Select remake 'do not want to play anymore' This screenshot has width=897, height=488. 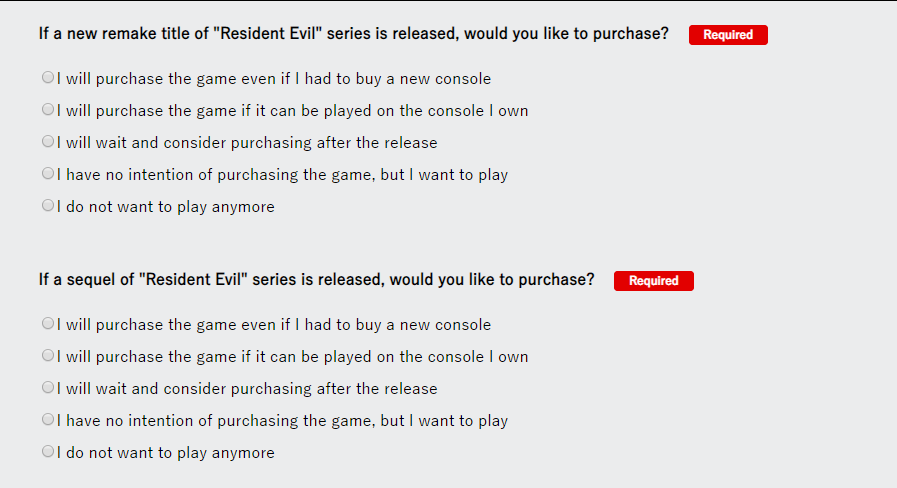pyautogui.click(x=48, y=205)
